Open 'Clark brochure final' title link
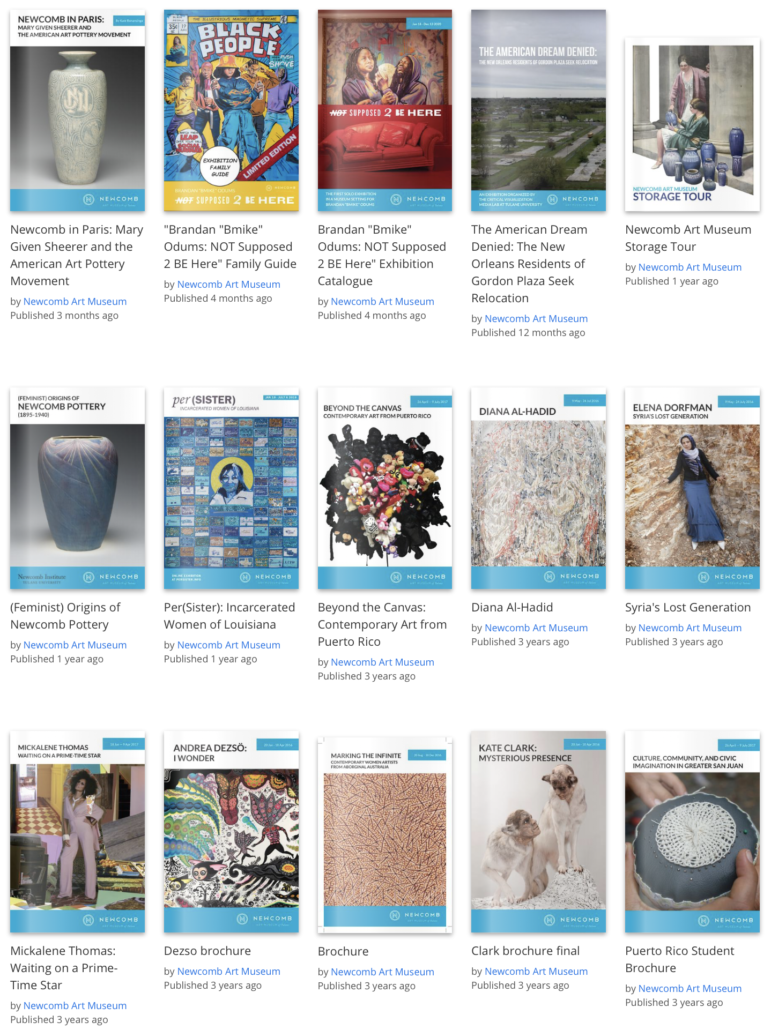Viewport: 771px width, 1030px height. click(x=525, y=951)
